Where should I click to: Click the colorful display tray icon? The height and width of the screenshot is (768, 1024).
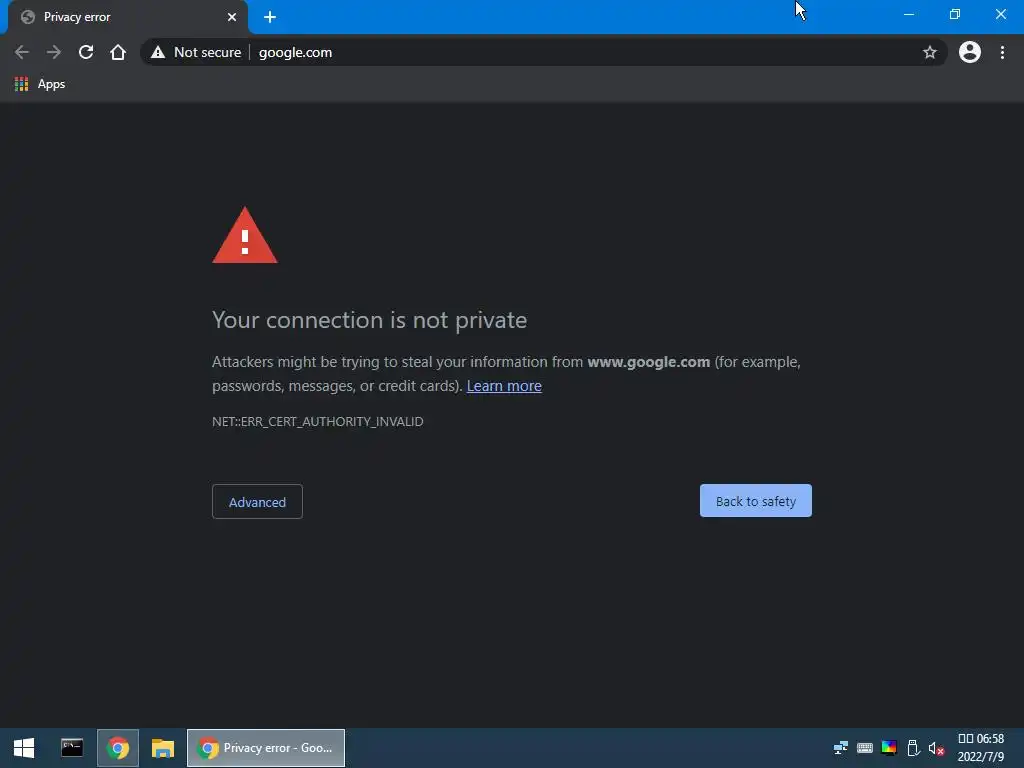[889, 748]
